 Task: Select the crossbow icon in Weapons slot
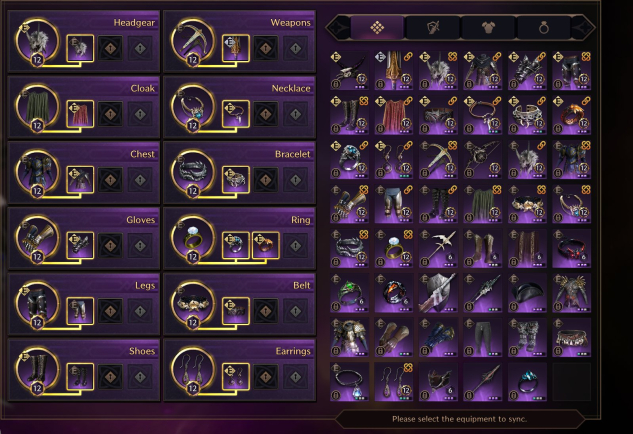pyautogui.click(x=193, y=42)
